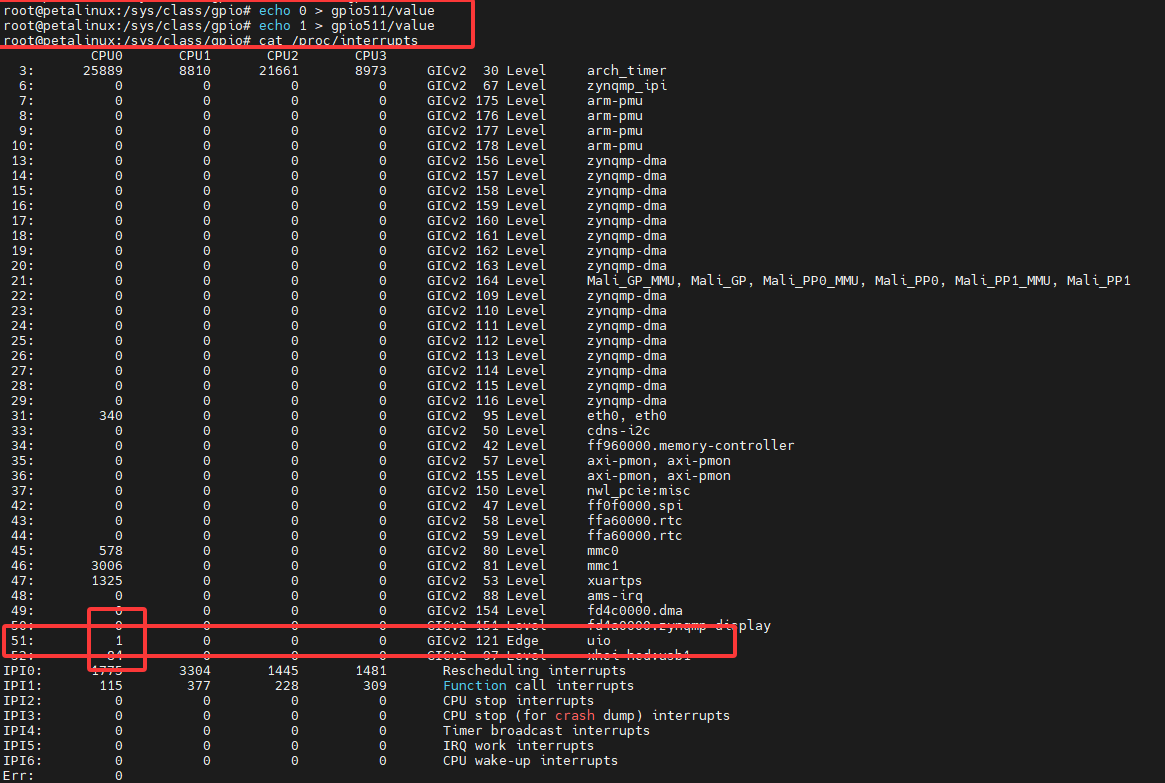The height and width of the screenshot is (783, 1165).
Task: Select the Rescheduling interrupts line
Action: click(x=536, y=670)
